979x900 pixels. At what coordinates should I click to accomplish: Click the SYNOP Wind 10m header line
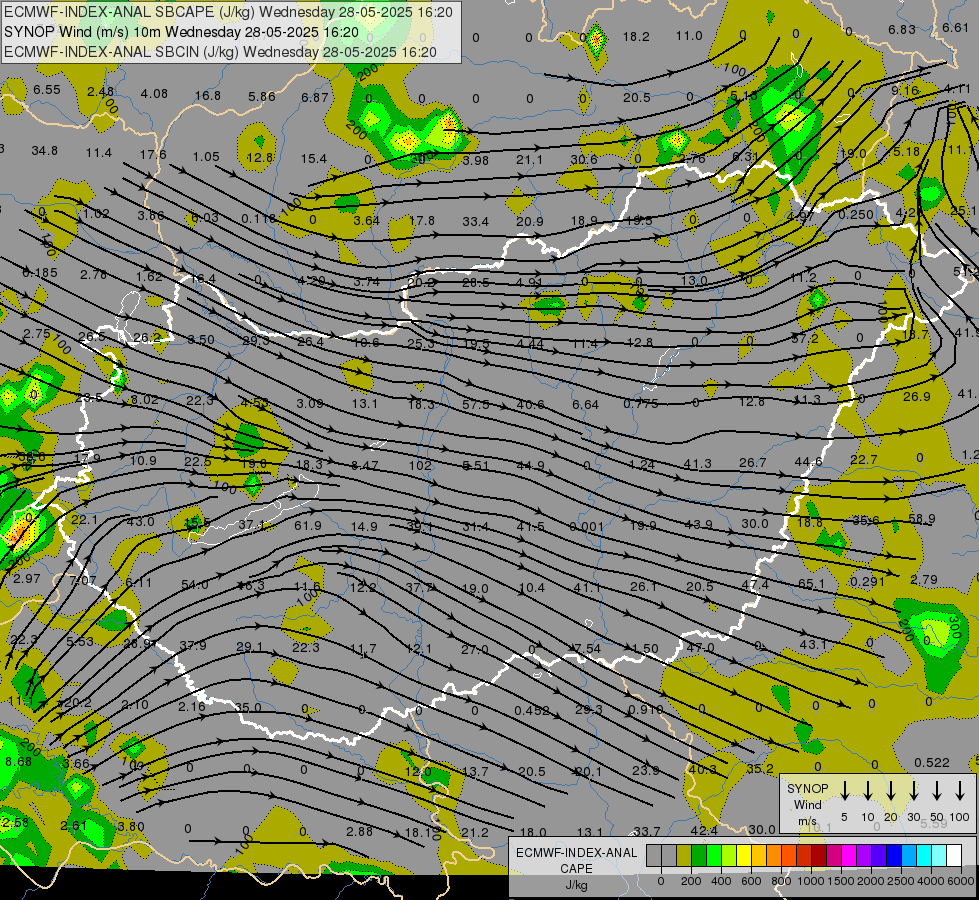(181, 32)
